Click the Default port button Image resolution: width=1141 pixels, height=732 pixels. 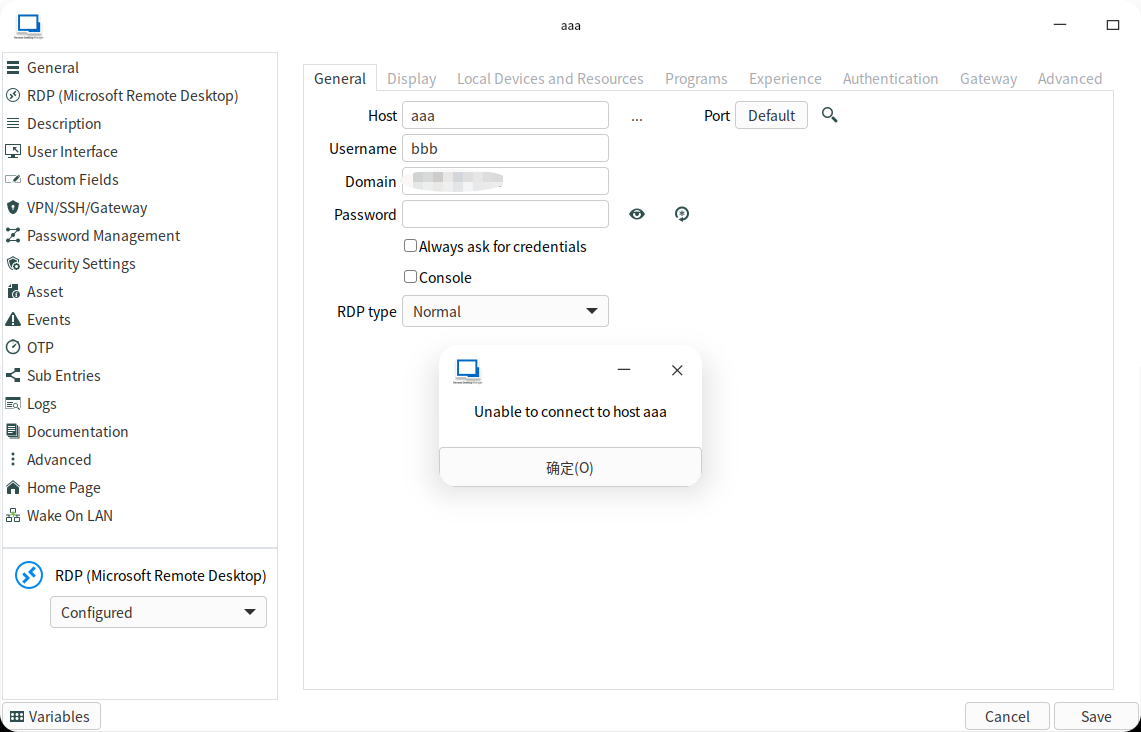(771, 116)
